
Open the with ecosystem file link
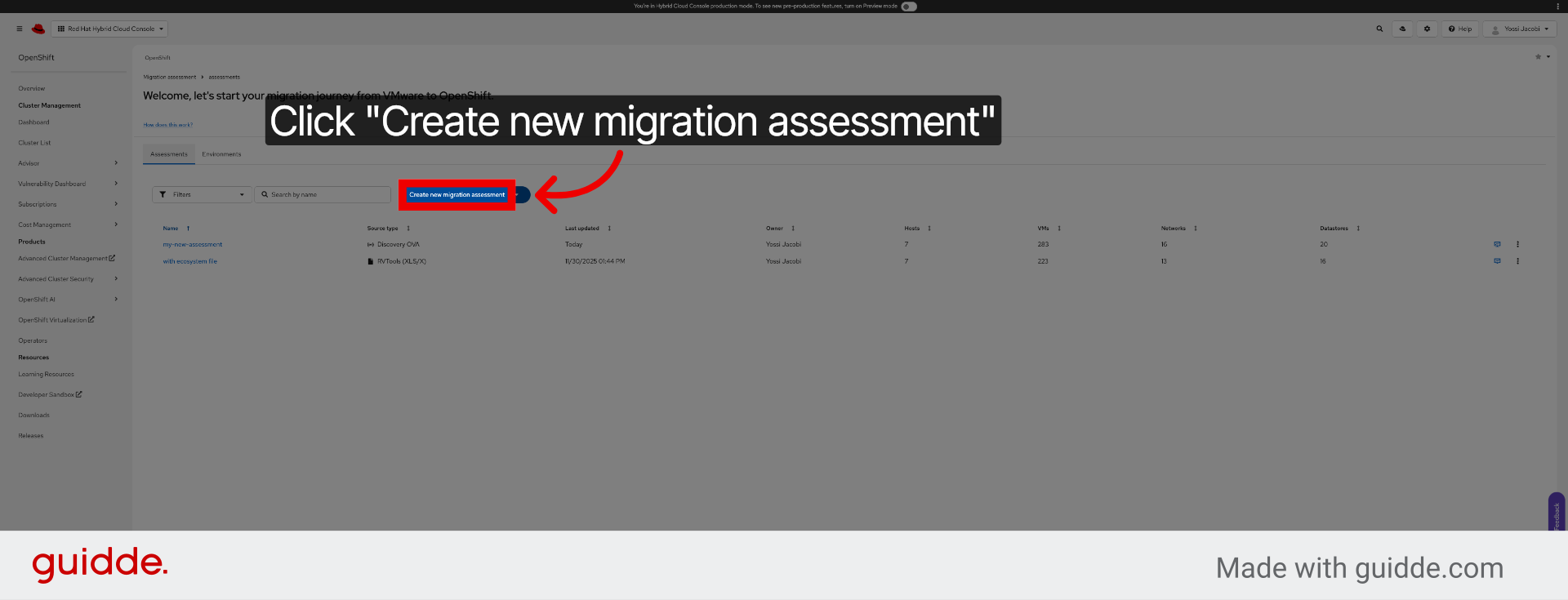click(x=189, y=261)
